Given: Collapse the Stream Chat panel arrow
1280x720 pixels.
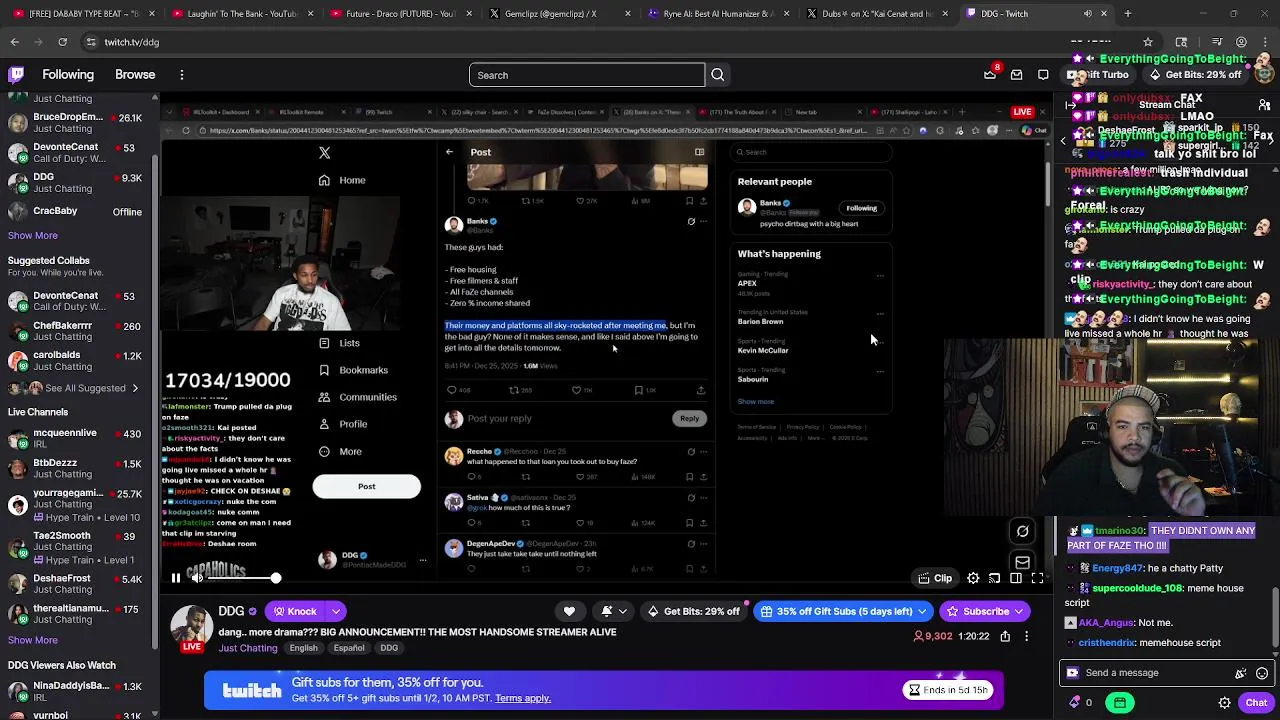Looking at the screenshot, I should 1070,104.
